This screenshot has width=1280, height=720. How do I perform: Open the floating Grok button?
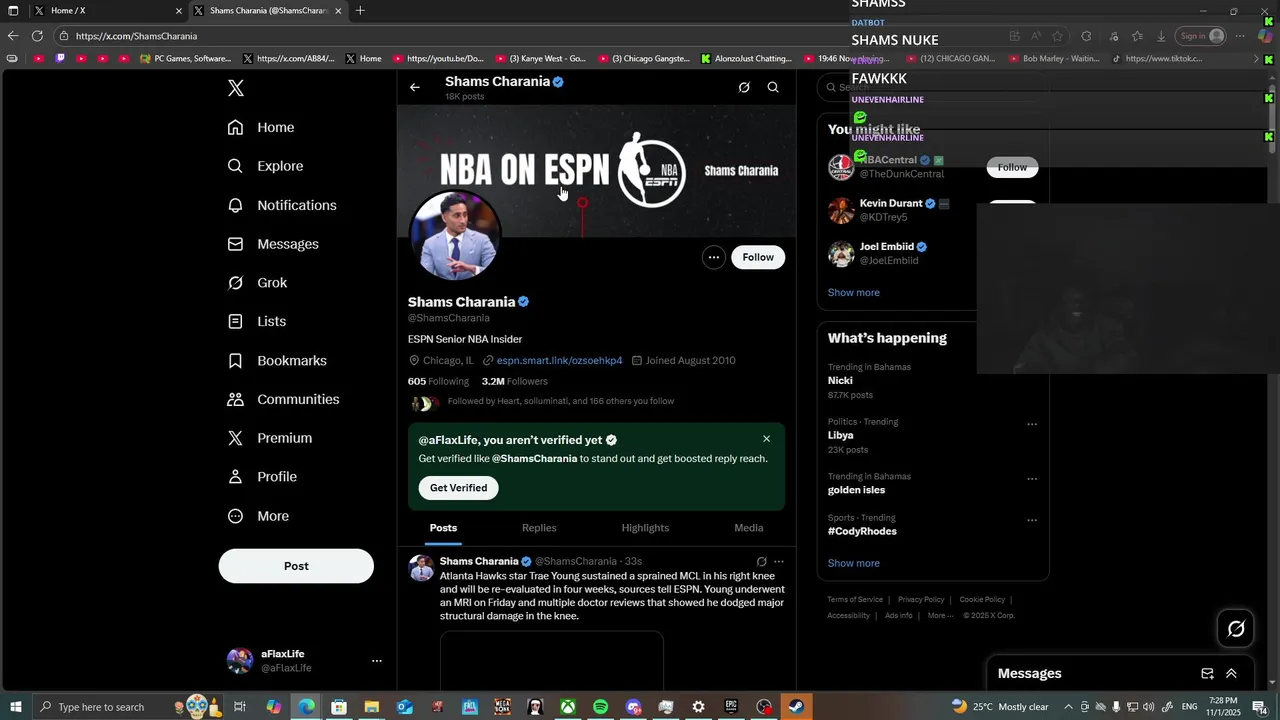tap(1236, 628)
